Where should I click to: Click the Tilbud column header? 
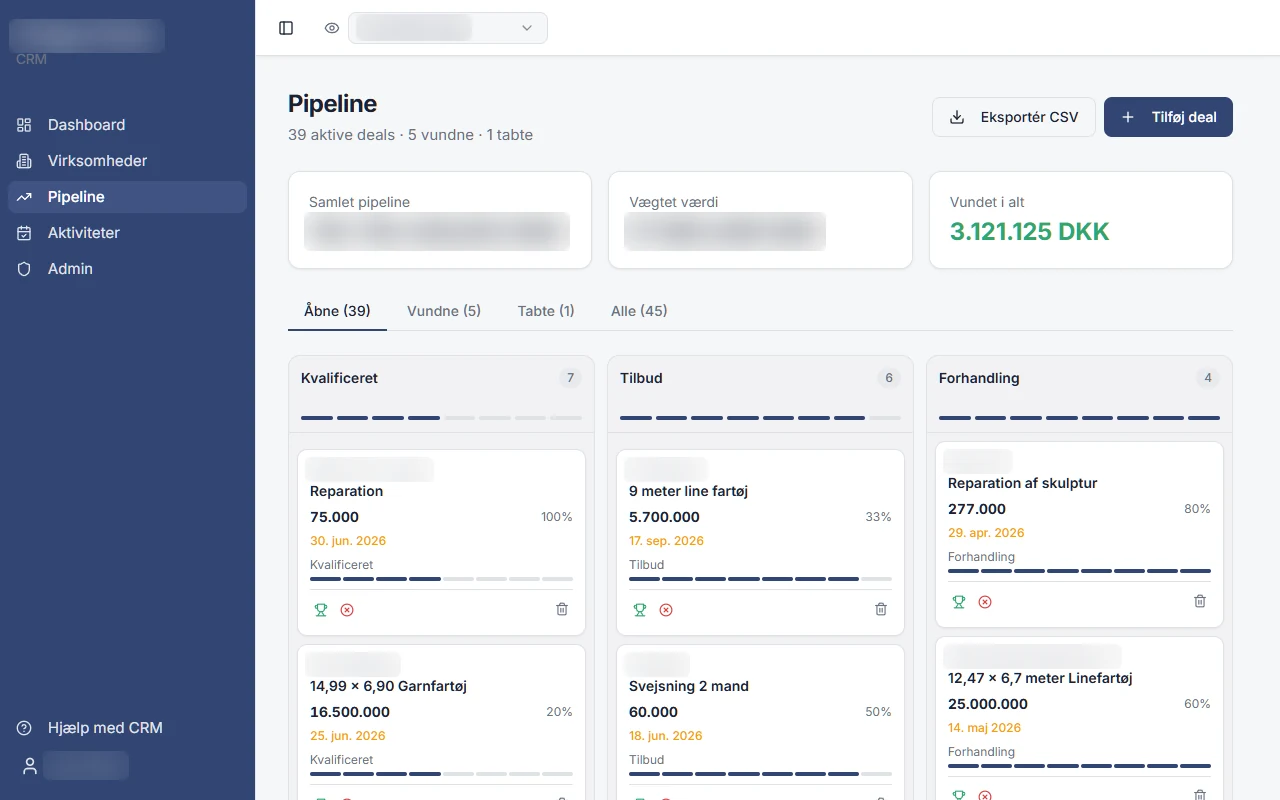[x=641, y=378]
